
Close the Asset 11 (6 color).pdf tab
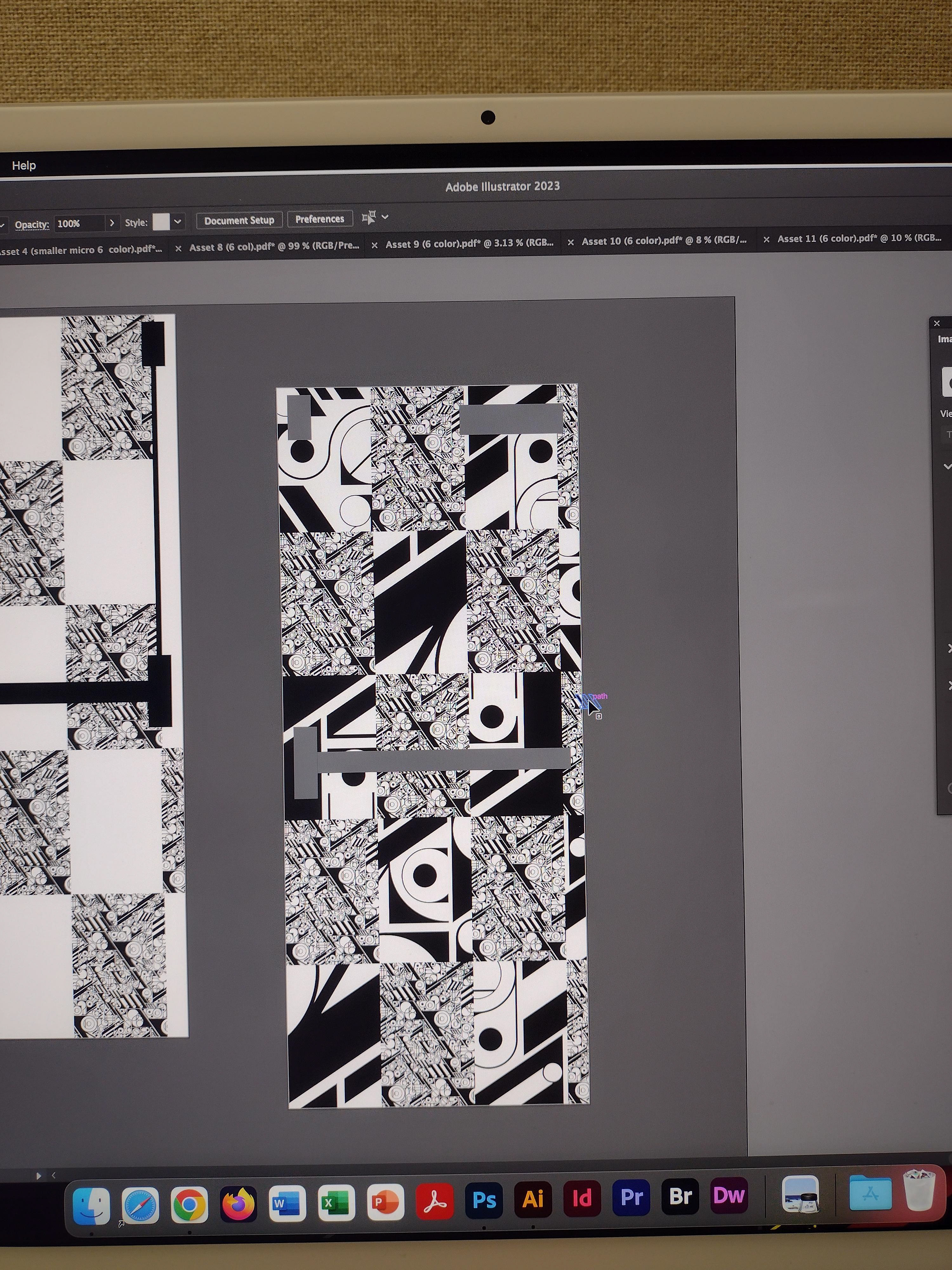[766, 239]
